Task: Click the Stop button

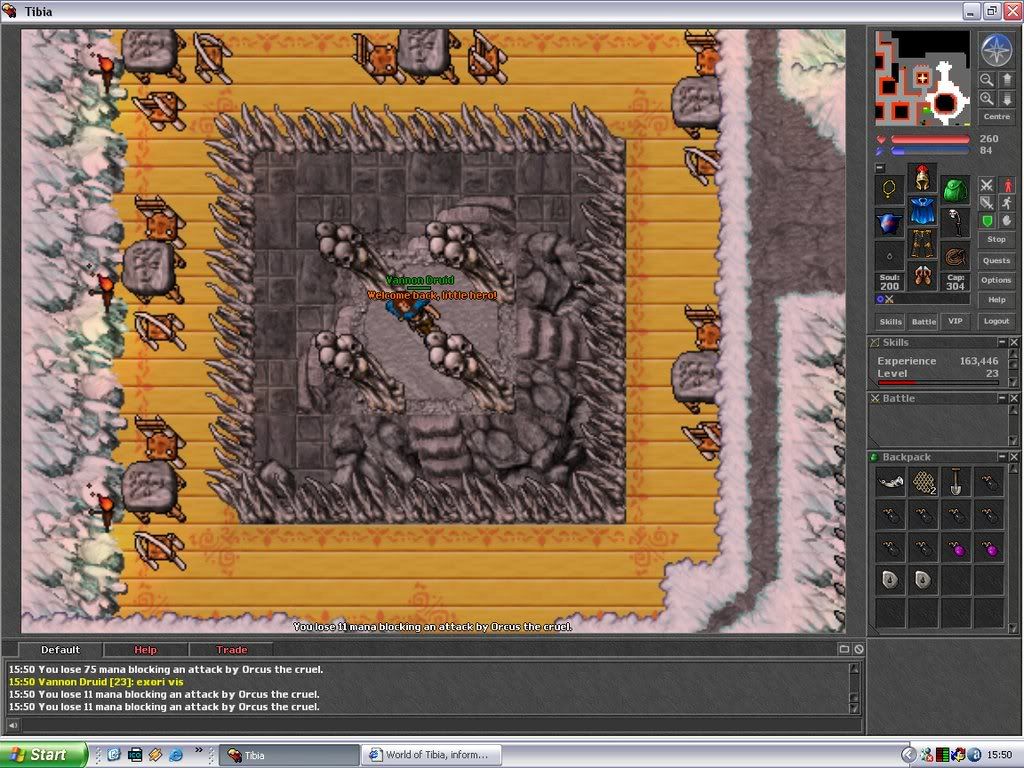Action: point(997,240)
